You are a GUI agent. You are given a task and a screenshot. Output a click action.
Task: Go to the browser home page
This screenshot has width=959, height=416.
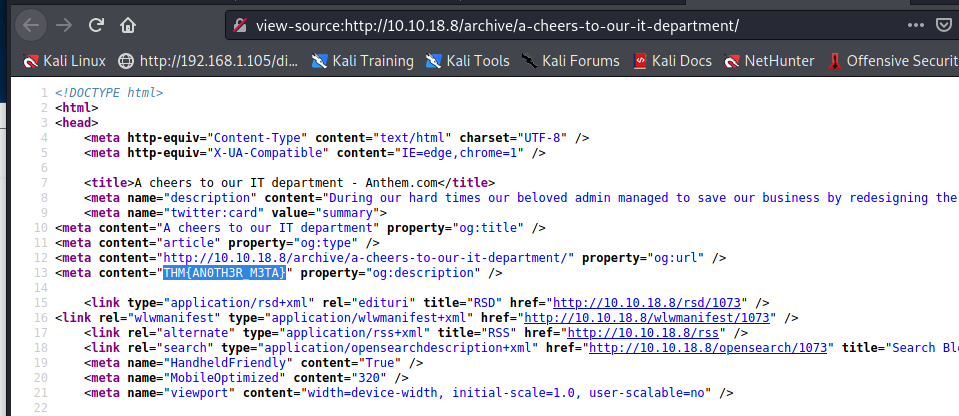[128, 23]
